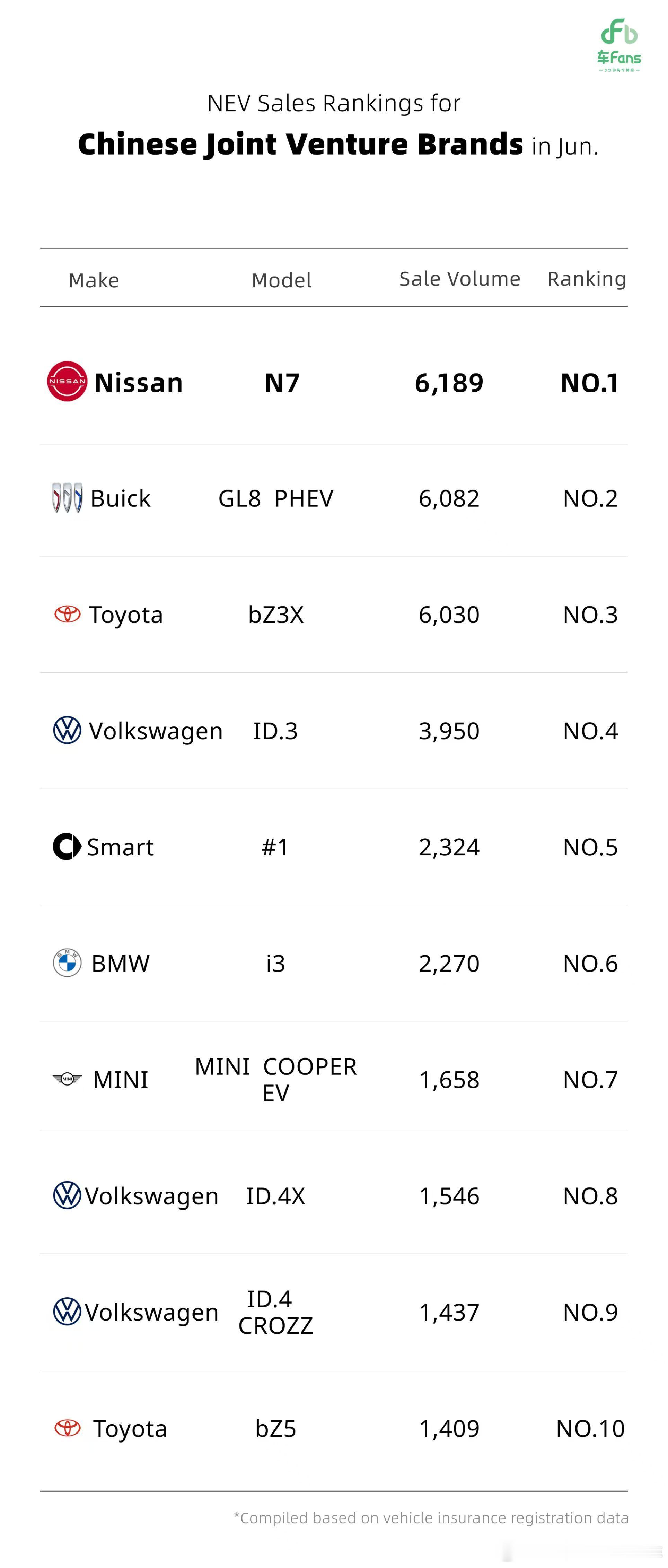This screenshot has width=668, height=1568.
Task: Select the Model column header
Action: 282,280
